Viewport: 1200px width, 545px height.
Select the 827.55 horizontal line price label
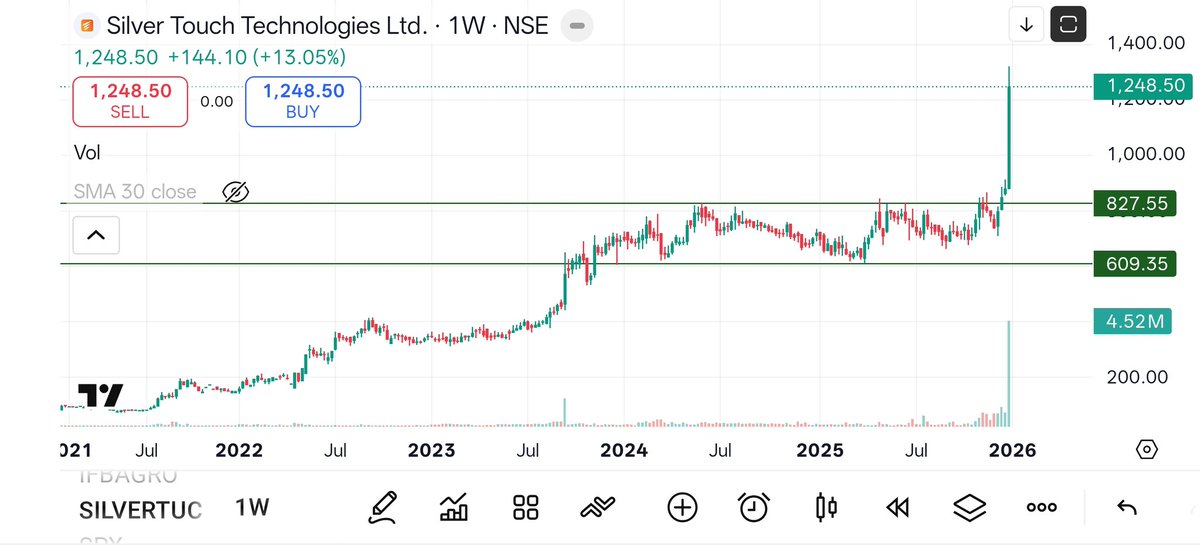[x=1137, y=204]
